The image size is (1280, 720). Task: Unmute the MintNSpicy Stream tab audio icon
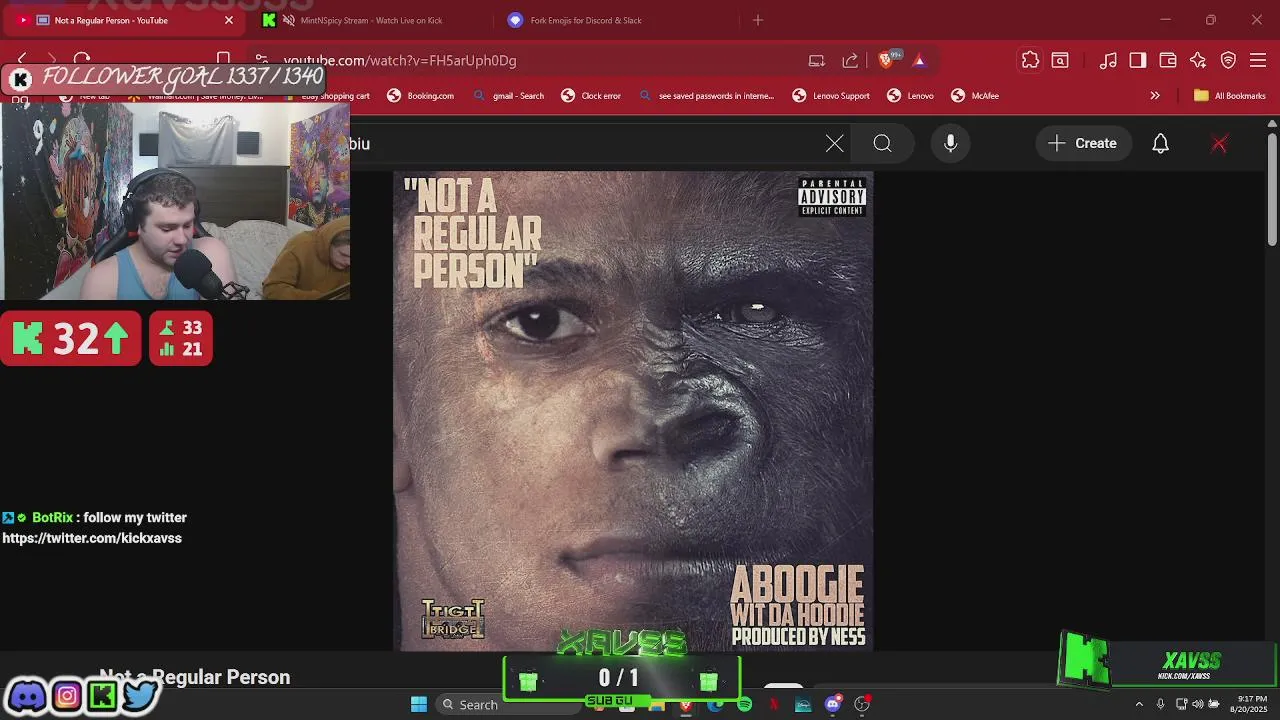coord(289,20)
